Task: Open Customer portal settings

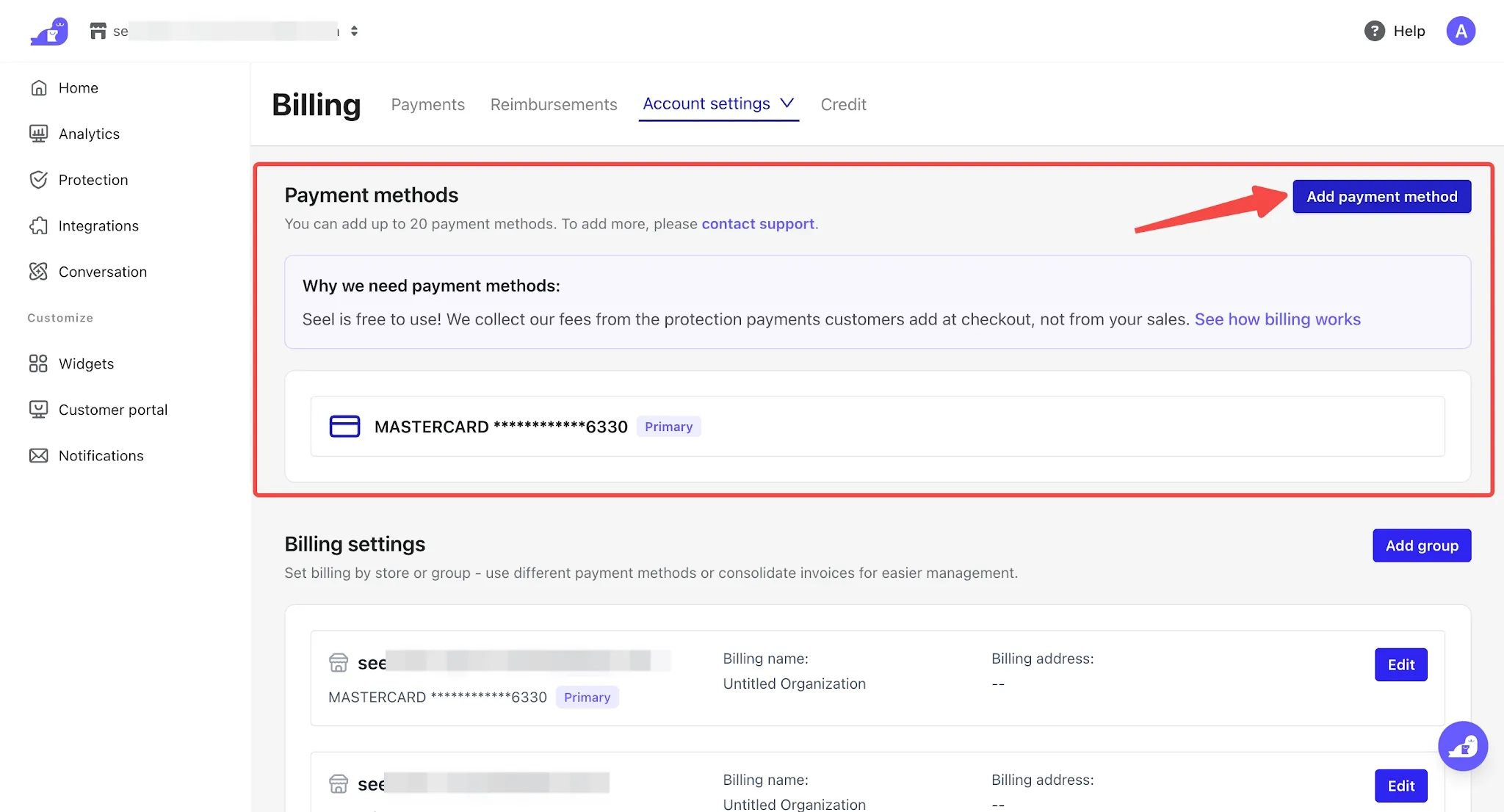Action: click(x=113, y=410)
